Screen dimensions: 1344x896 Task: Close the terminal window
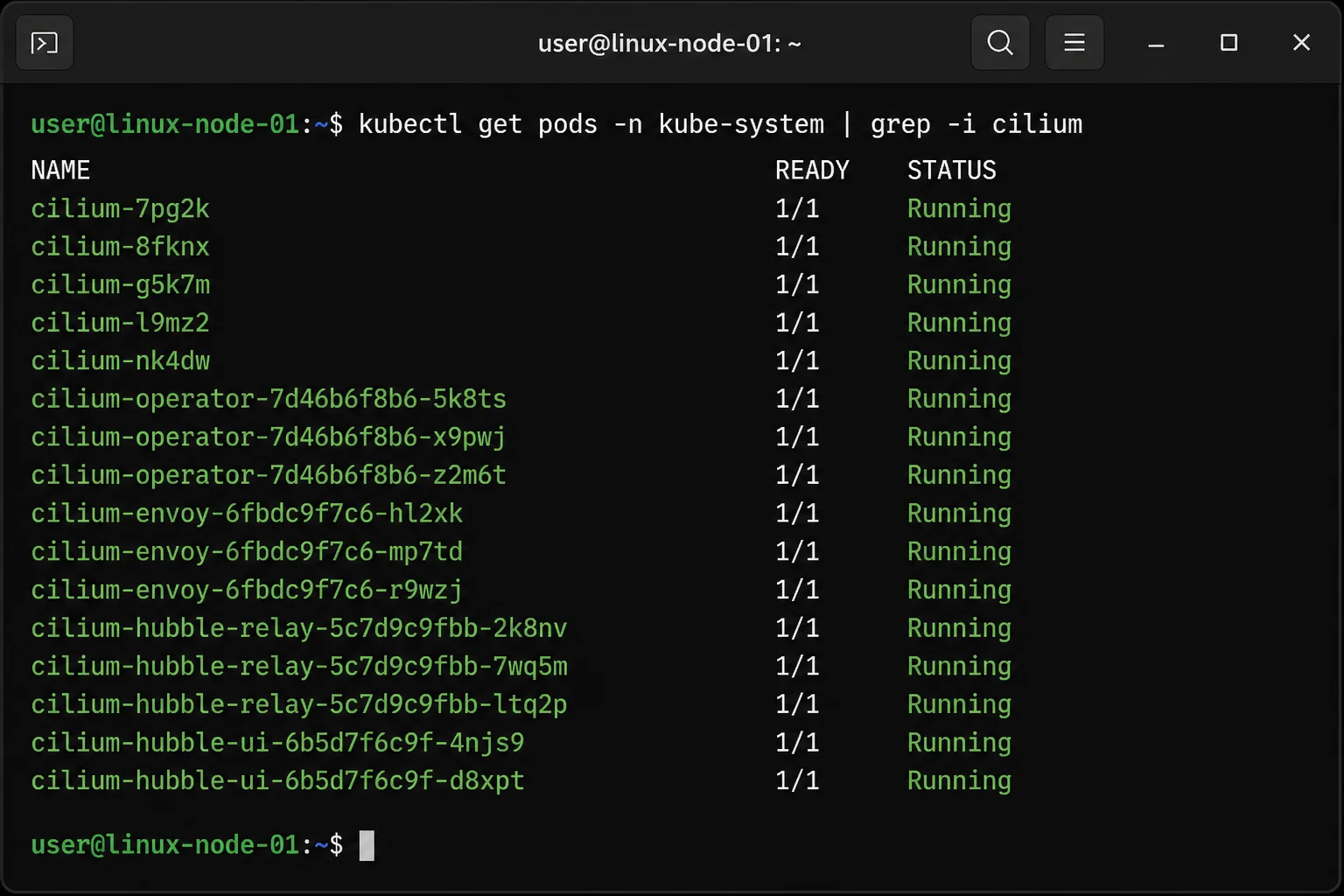(x=1301, y=43)
